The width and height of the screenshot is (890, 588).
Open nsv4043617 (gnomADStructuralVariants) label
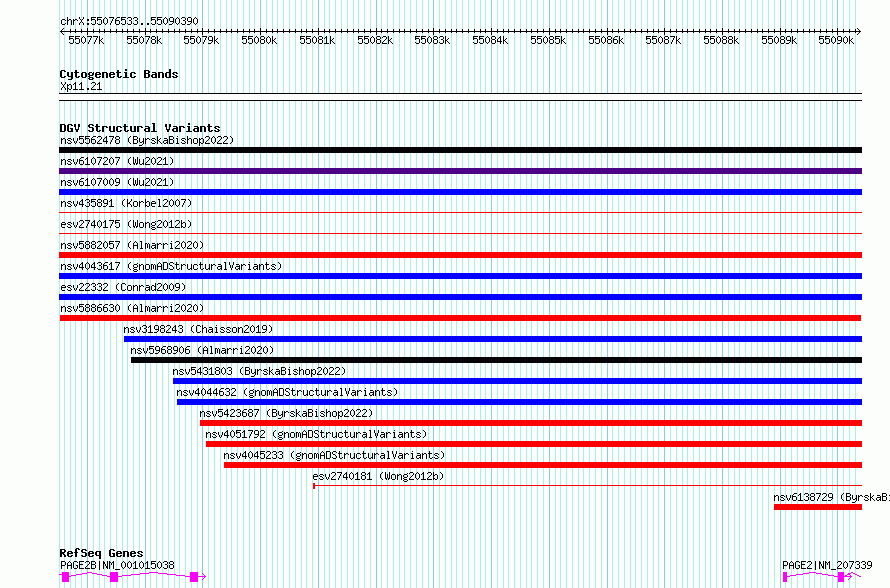[x=171, y=266]
